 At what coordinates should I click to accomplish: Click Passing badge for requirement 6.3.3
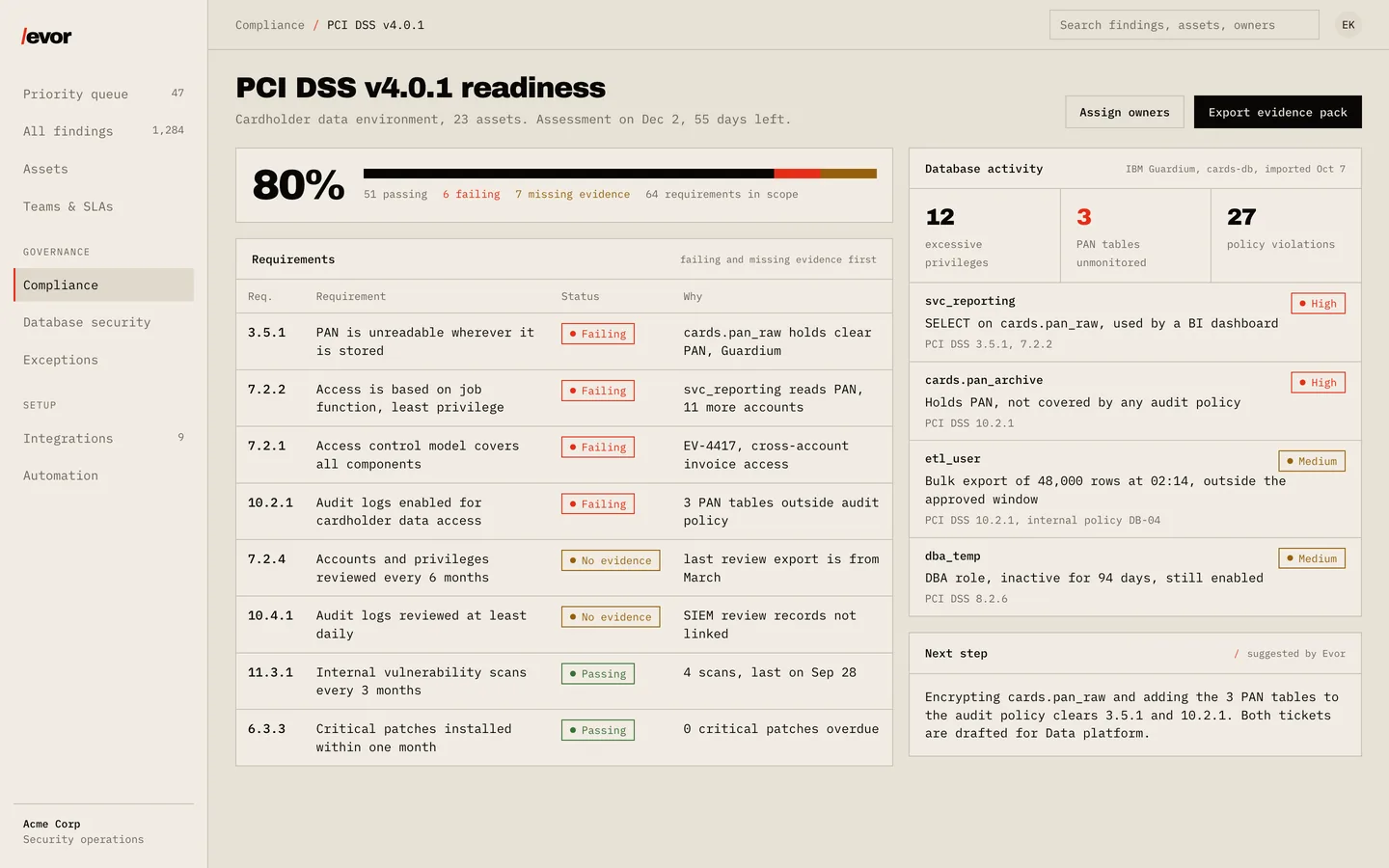[598, 730]
